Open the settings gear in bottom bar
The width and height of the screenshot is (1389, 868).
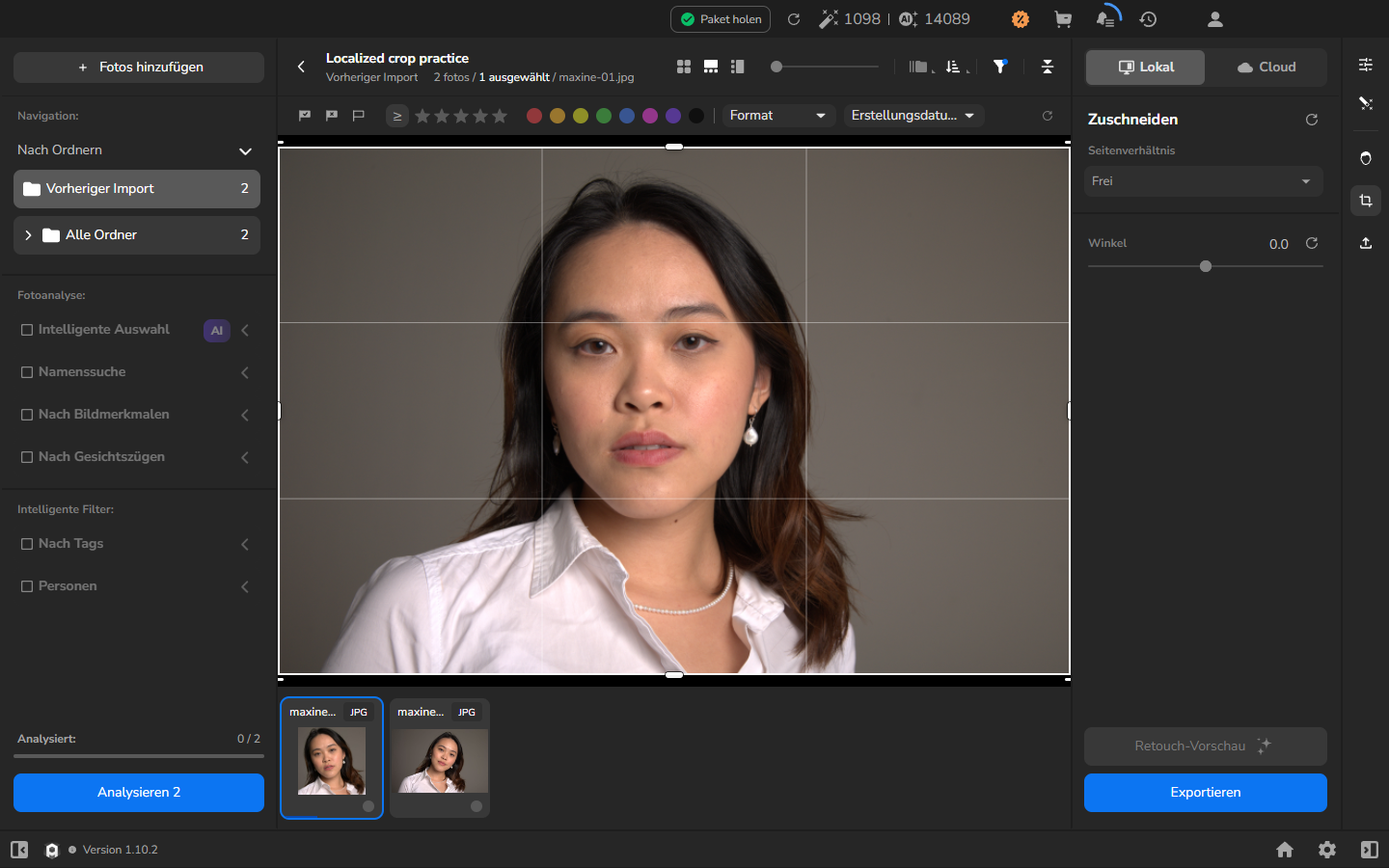coord(1327,850)
